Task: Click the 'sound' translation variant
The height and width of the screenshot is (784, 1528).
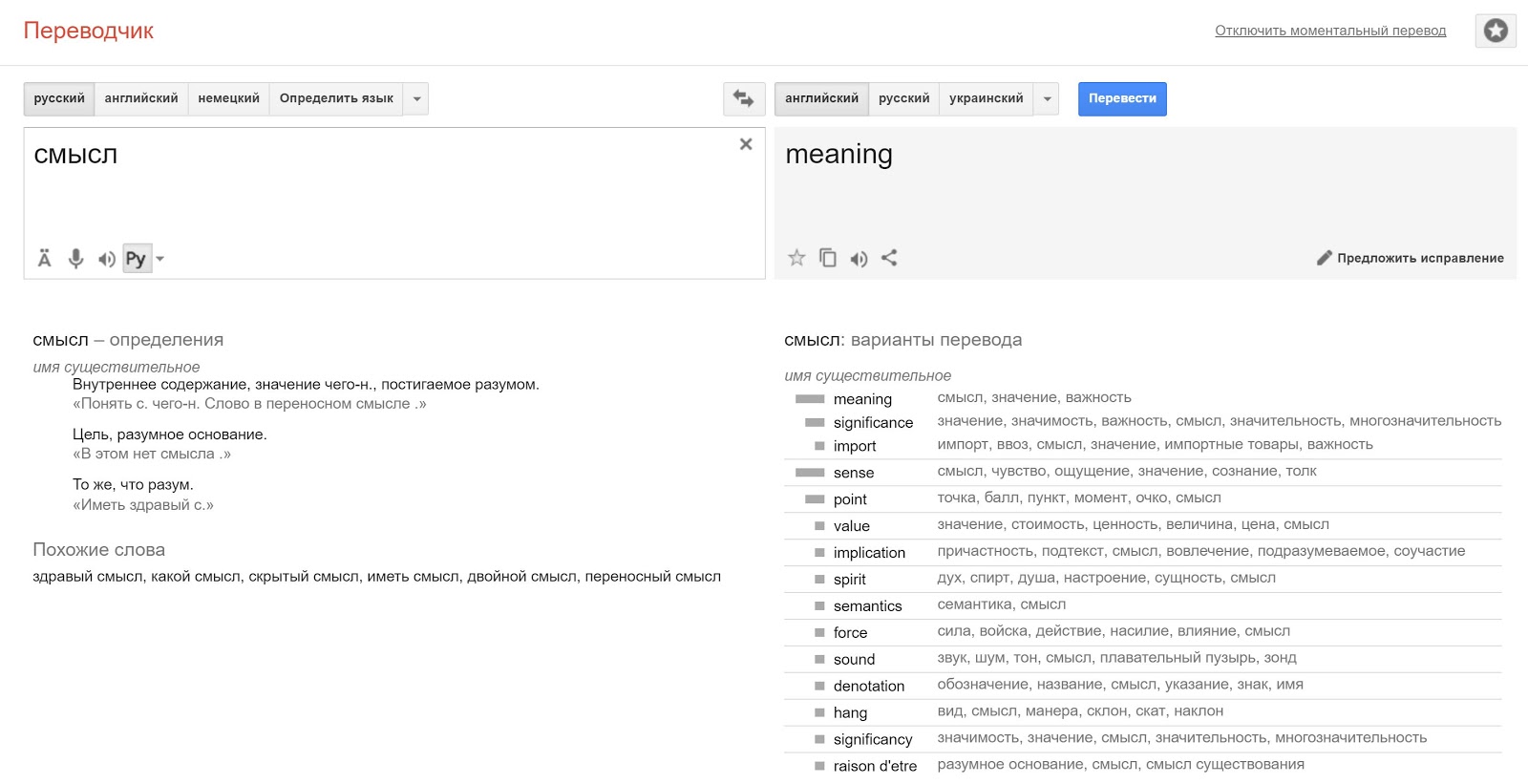Action: (x=854, y=660)
